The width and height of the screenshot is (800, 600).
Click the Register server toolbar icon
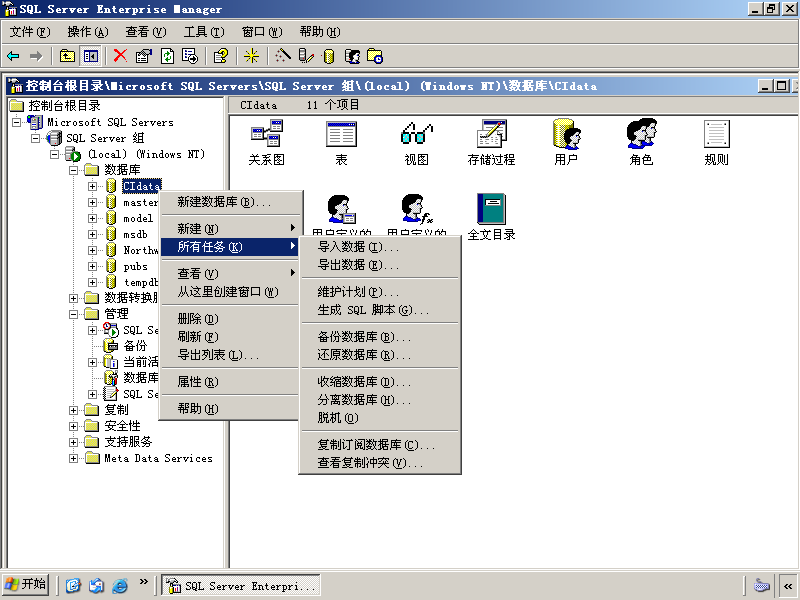(x=306, y=56)
